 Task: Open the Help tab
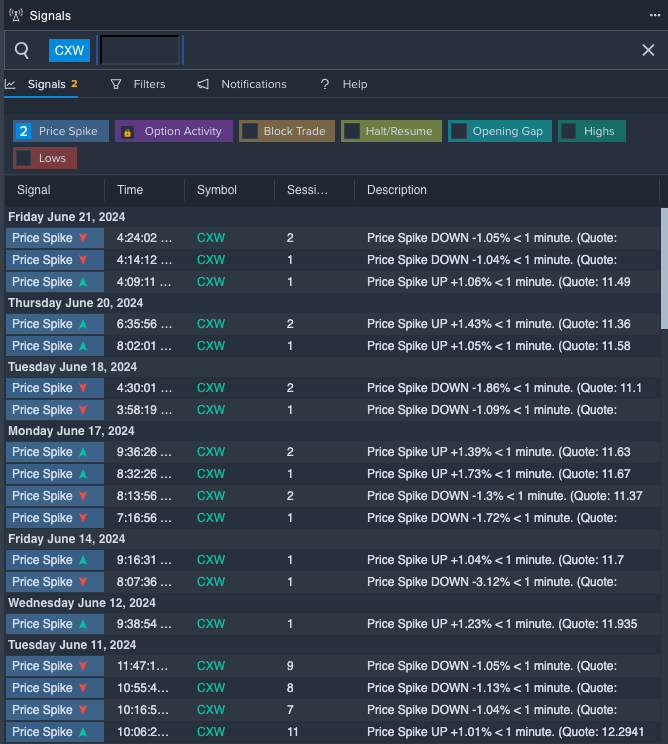pos(344,84)
